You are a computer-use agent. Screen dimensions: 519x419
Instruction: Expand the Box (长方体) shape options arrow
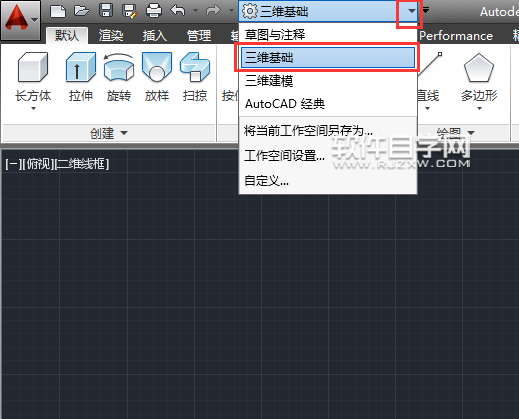pyautogui.click(x=33, y=108)
